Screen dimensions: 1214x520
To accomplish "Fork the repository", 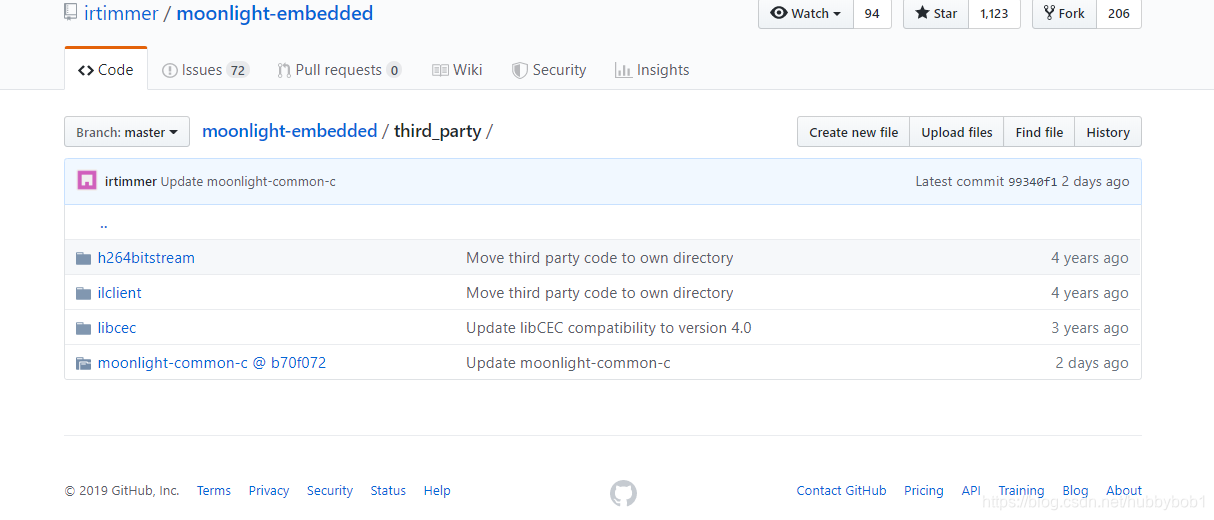I will [1064, 13].
